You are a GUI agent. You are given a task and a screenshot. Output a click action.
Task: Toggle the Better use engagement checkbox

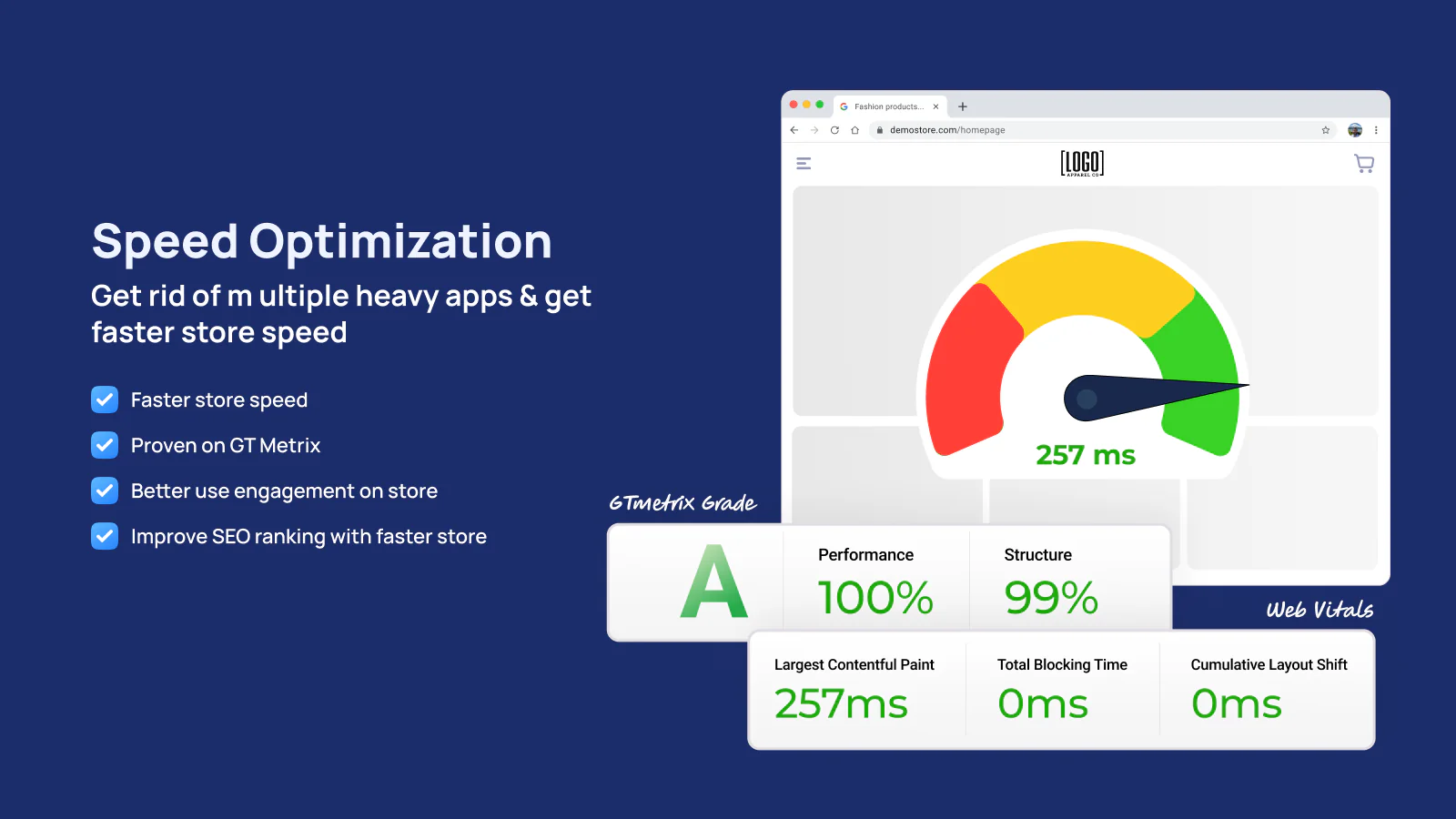[105, 490]
